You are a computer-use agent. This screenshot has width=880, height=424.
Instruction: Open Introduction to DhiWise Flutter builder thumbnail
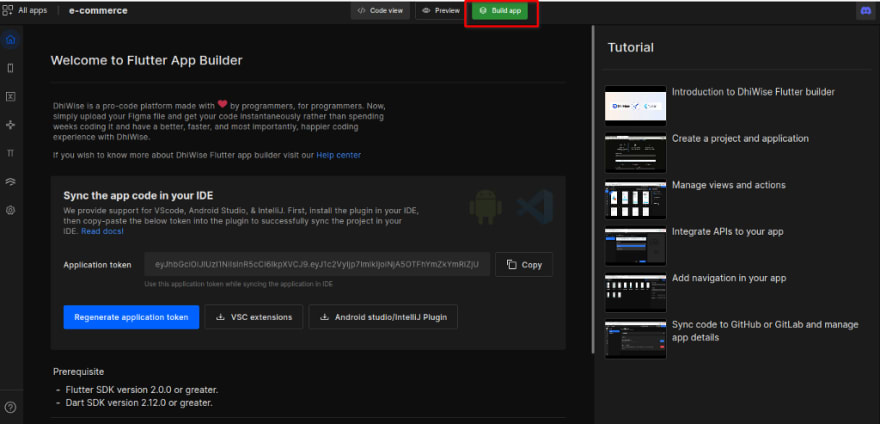click(x=635, y=105)
